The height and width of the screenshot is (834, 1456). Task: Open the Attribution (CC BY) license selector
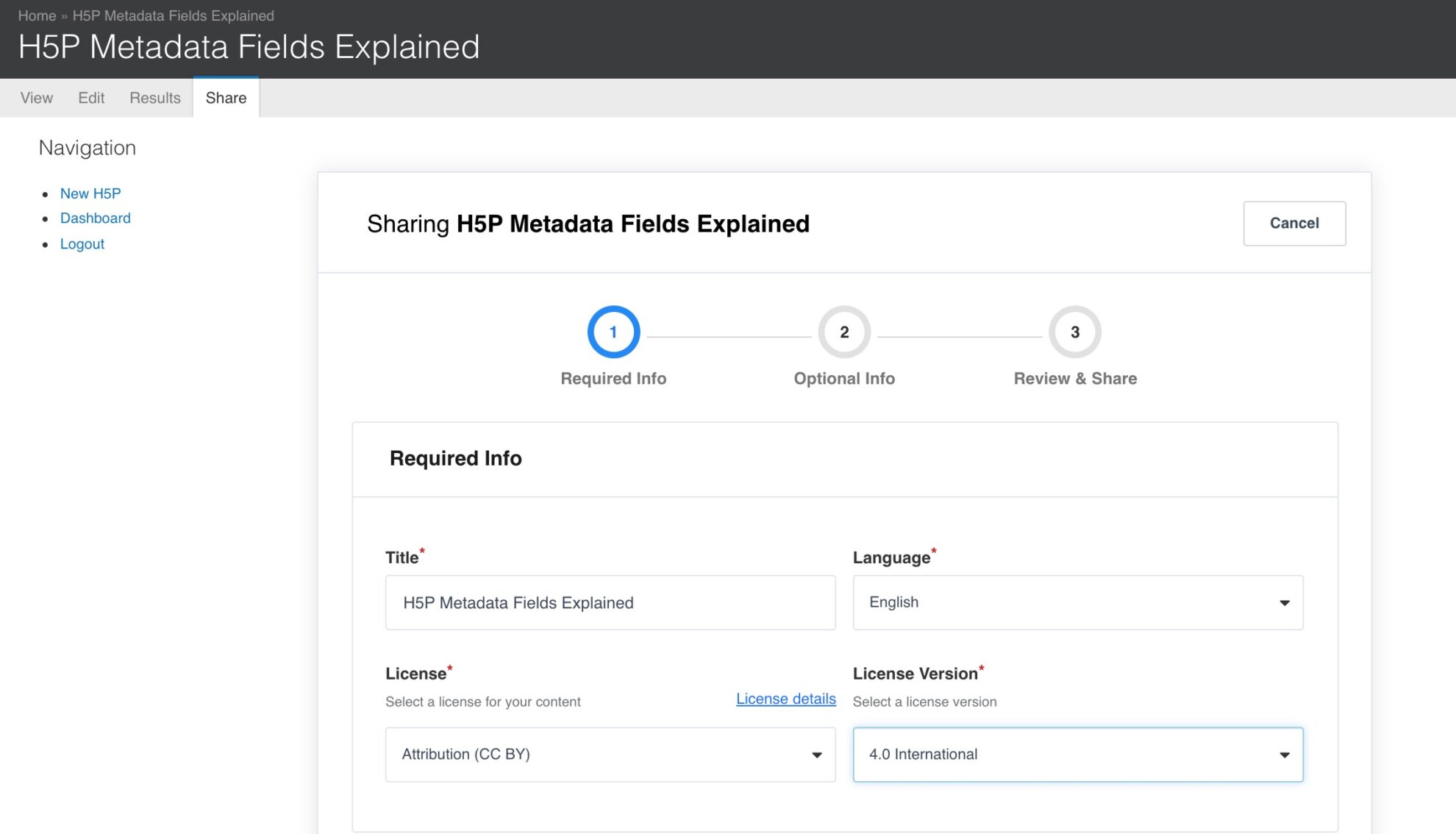[610, 754]
